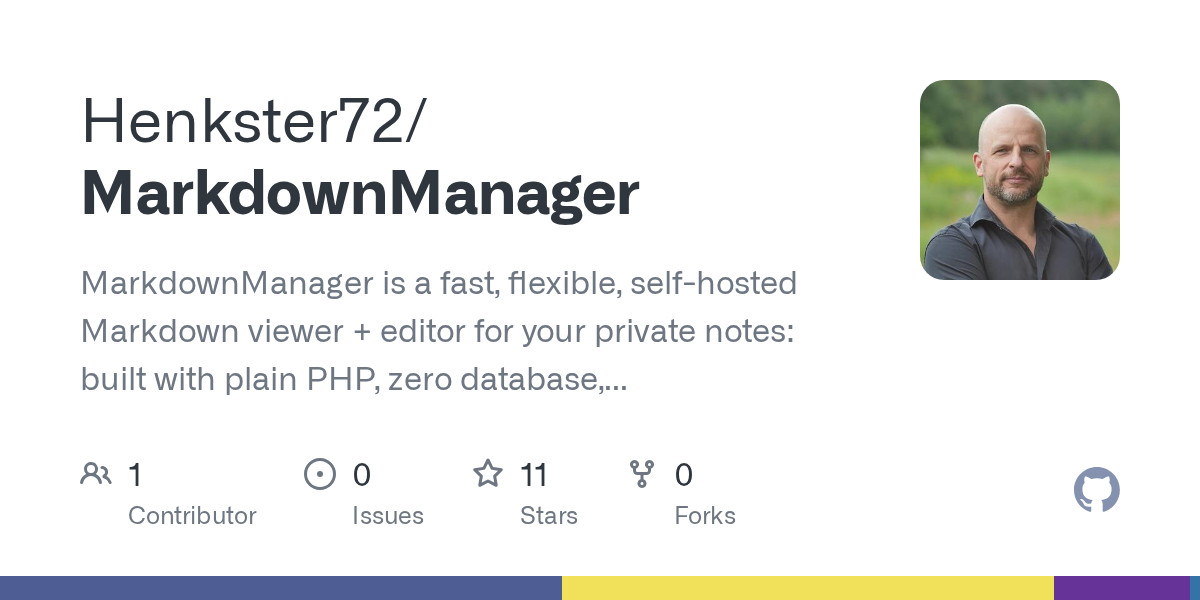Select the Stars label
Image resolution: width=1200 pixels, height=600 pixels.
tap(549, 516)
